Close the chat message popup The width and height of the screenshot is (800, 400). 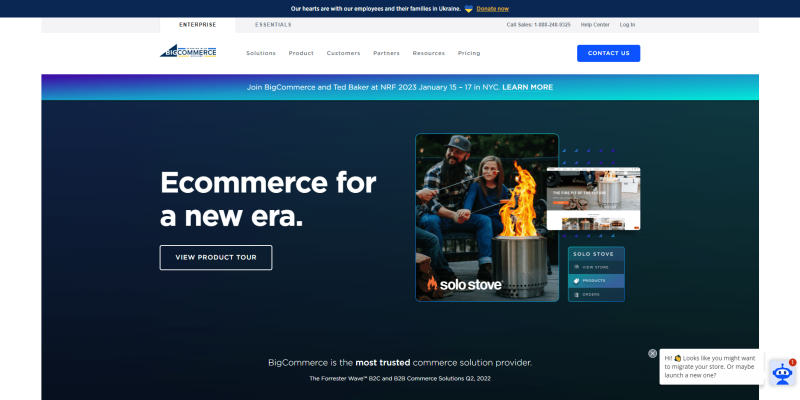[x=653, y=353]
